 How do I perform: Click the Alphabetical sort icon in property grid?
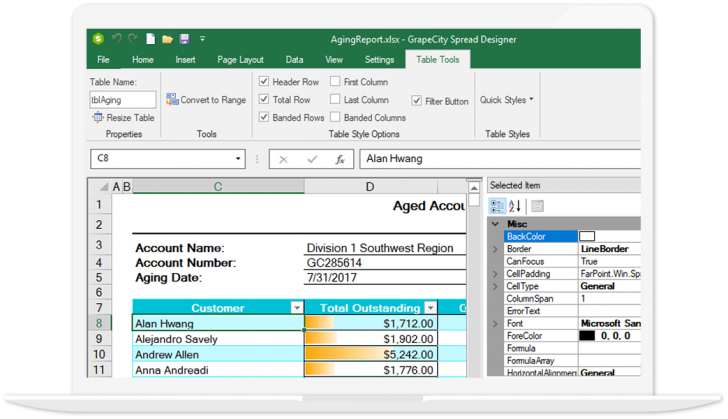(x=514, y=206)
